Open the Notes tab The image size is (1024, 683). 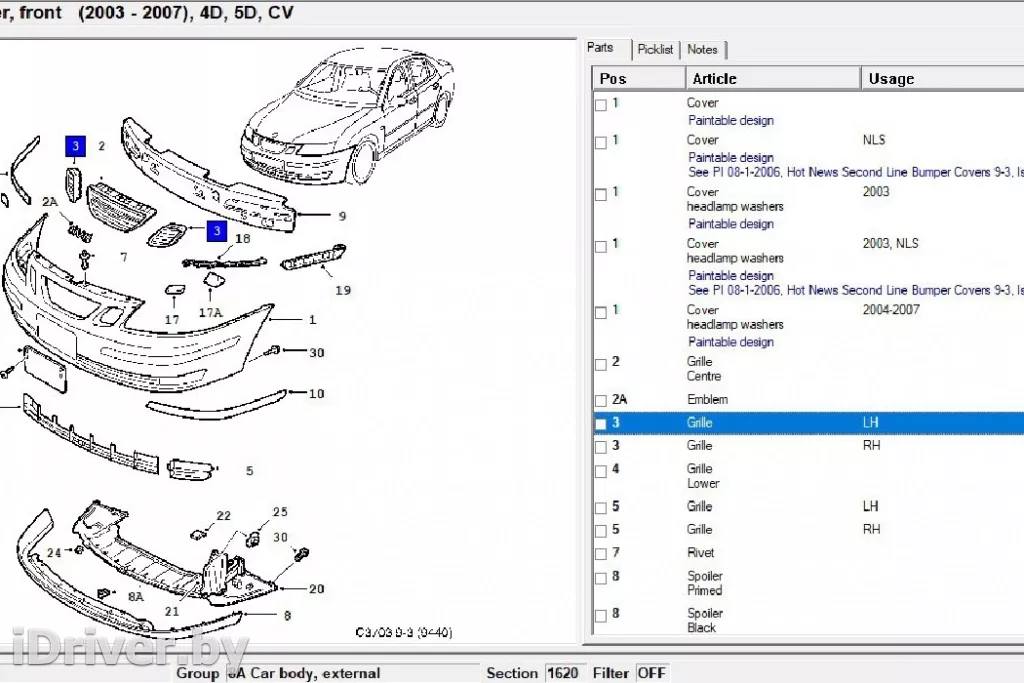[702, 50]
